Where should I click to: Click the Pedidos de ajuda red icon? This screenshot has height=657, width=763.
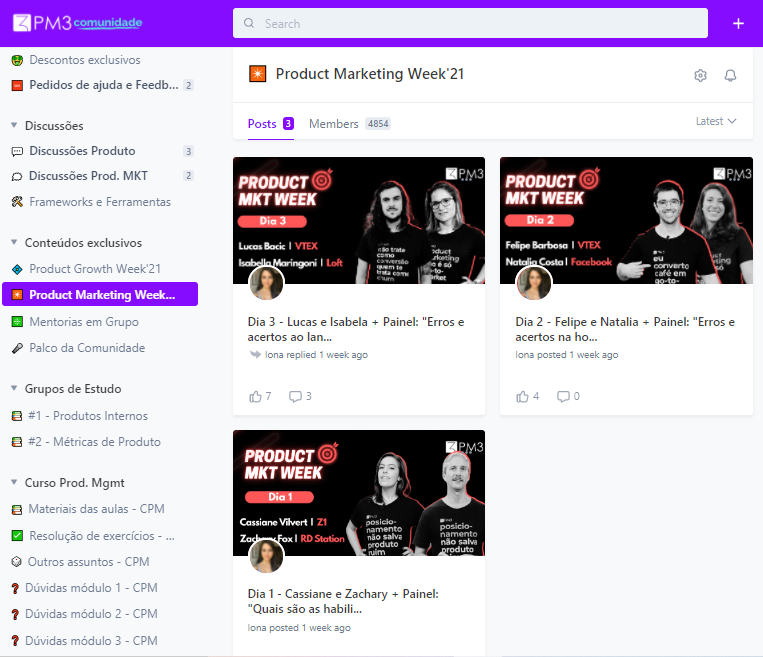point(17,86)
